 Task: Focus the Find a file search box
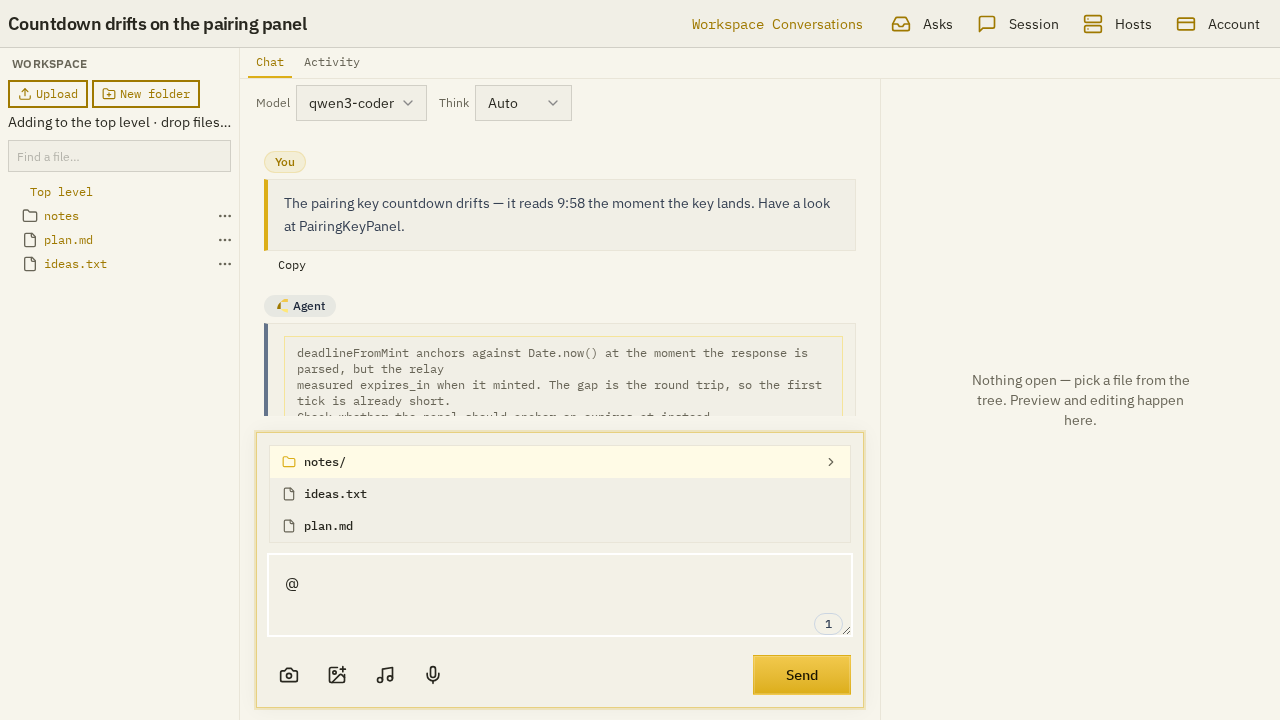coord(119,156)
